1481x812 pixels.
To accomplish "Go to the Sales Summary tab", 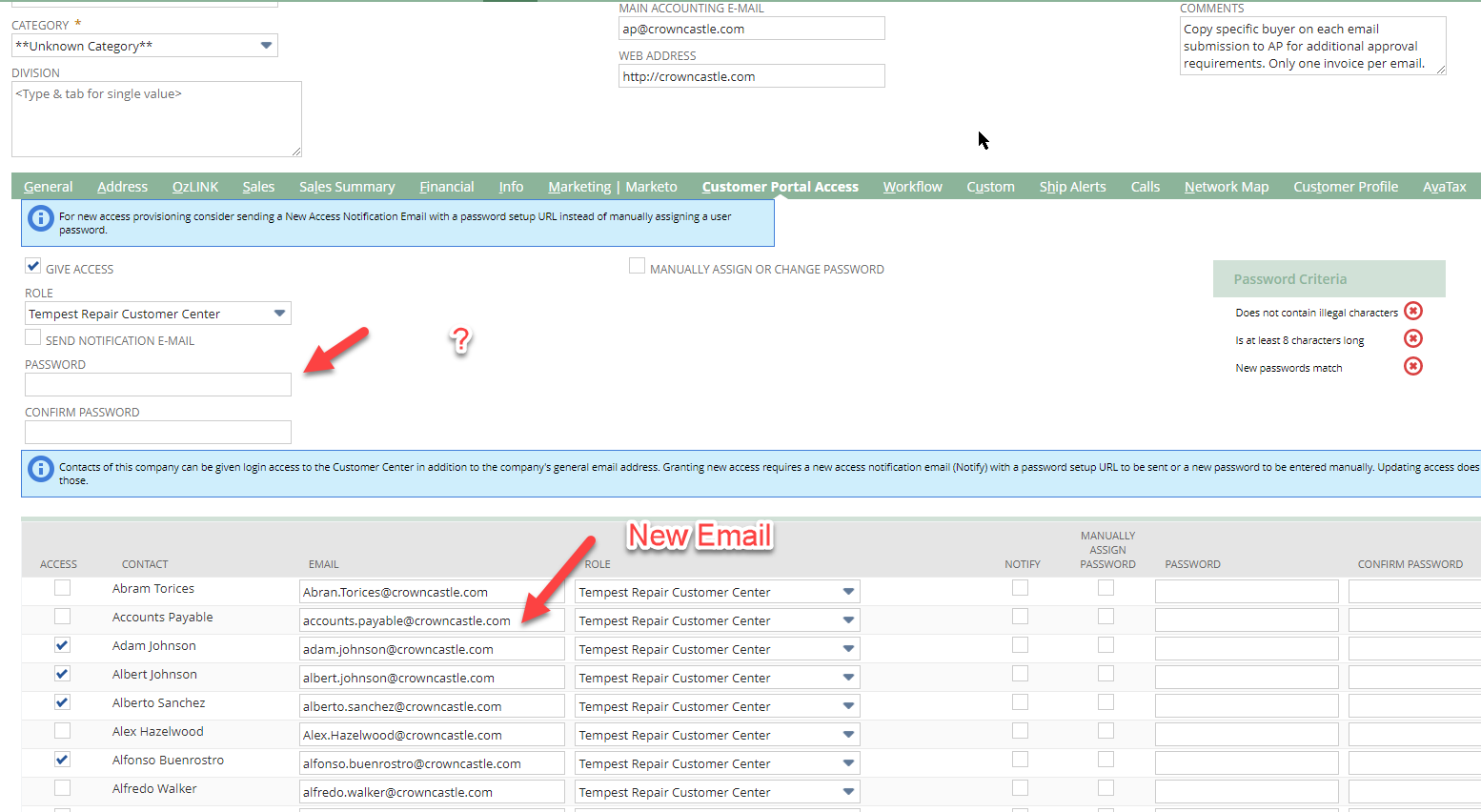I will 347,187.
